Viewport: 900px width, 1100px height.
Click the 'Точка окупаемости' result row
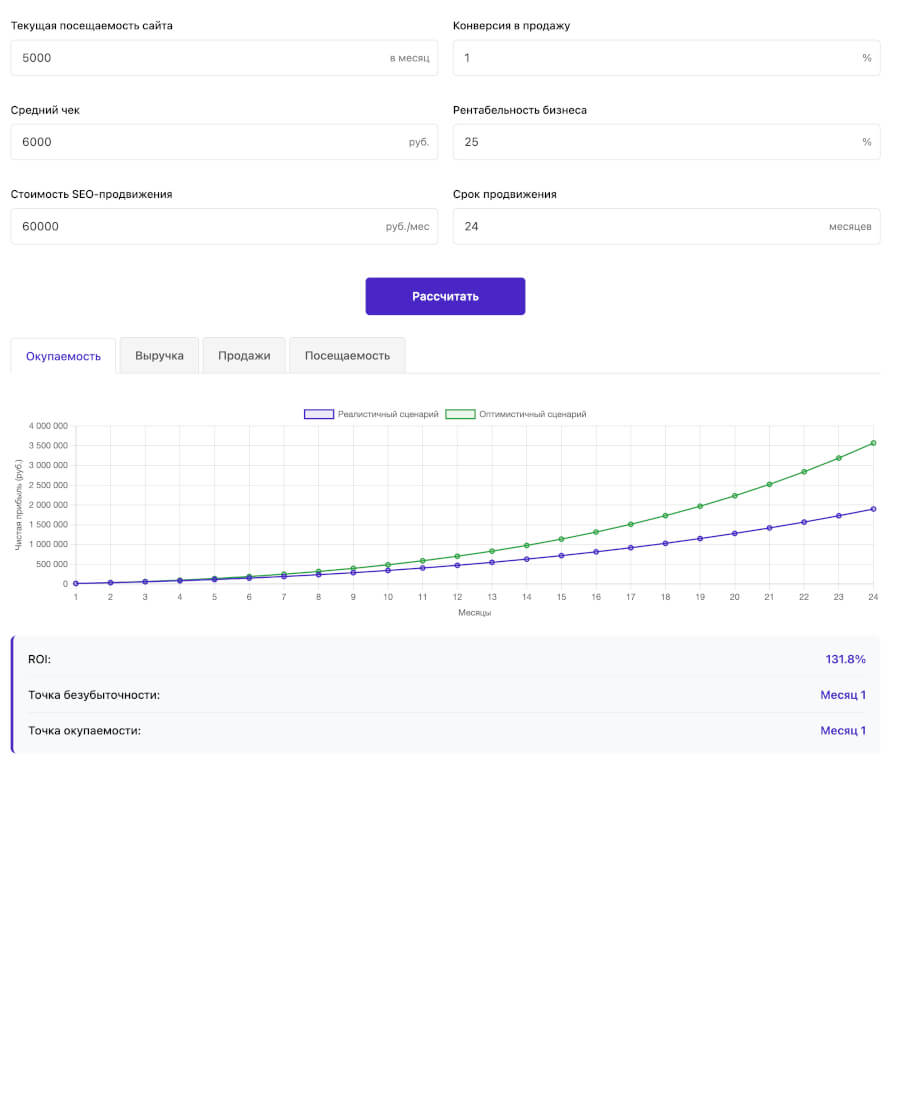[x=446, y=730]
